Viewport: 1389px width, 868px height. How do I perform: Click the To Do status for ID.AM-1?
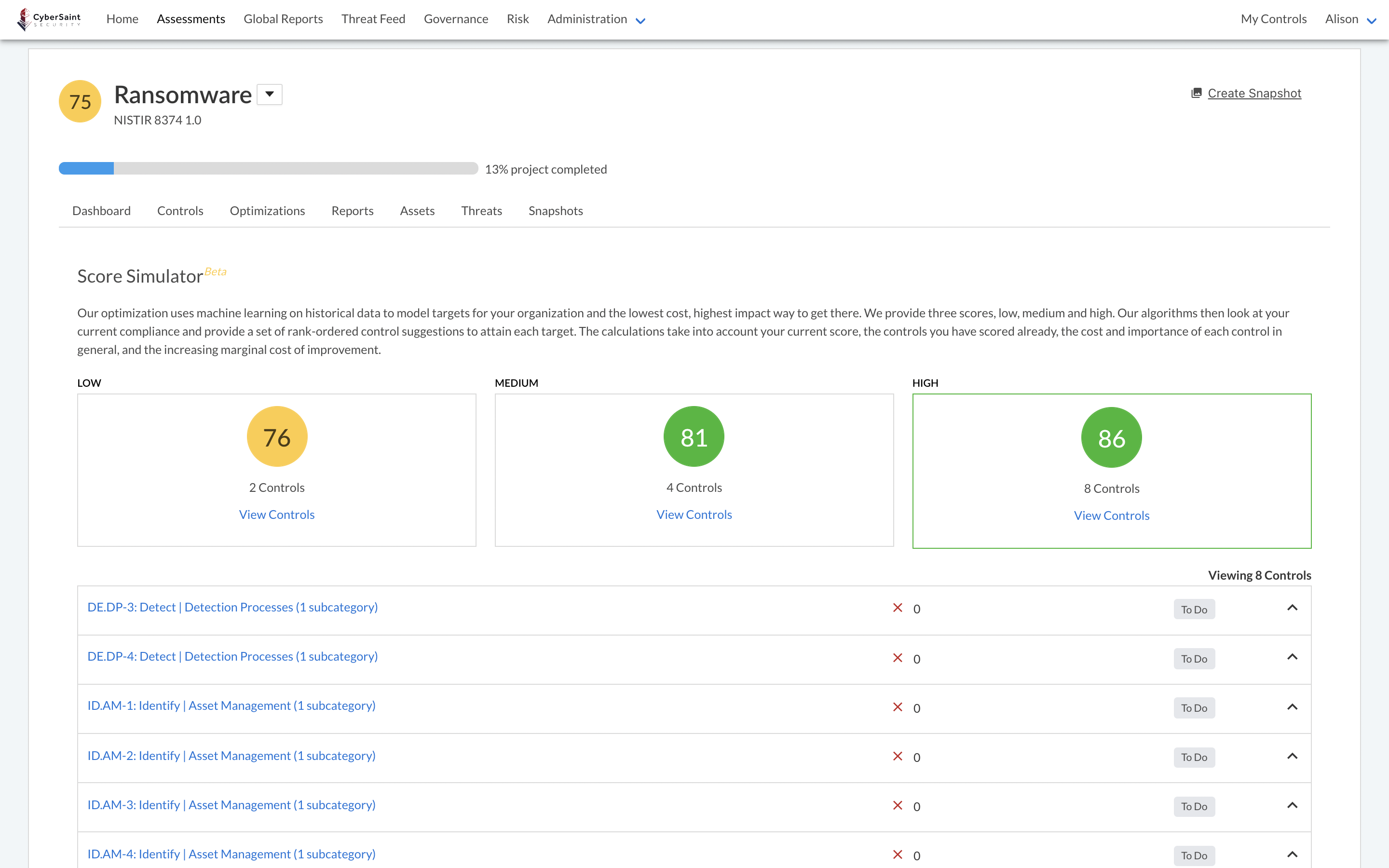[x=1194, y=708]
